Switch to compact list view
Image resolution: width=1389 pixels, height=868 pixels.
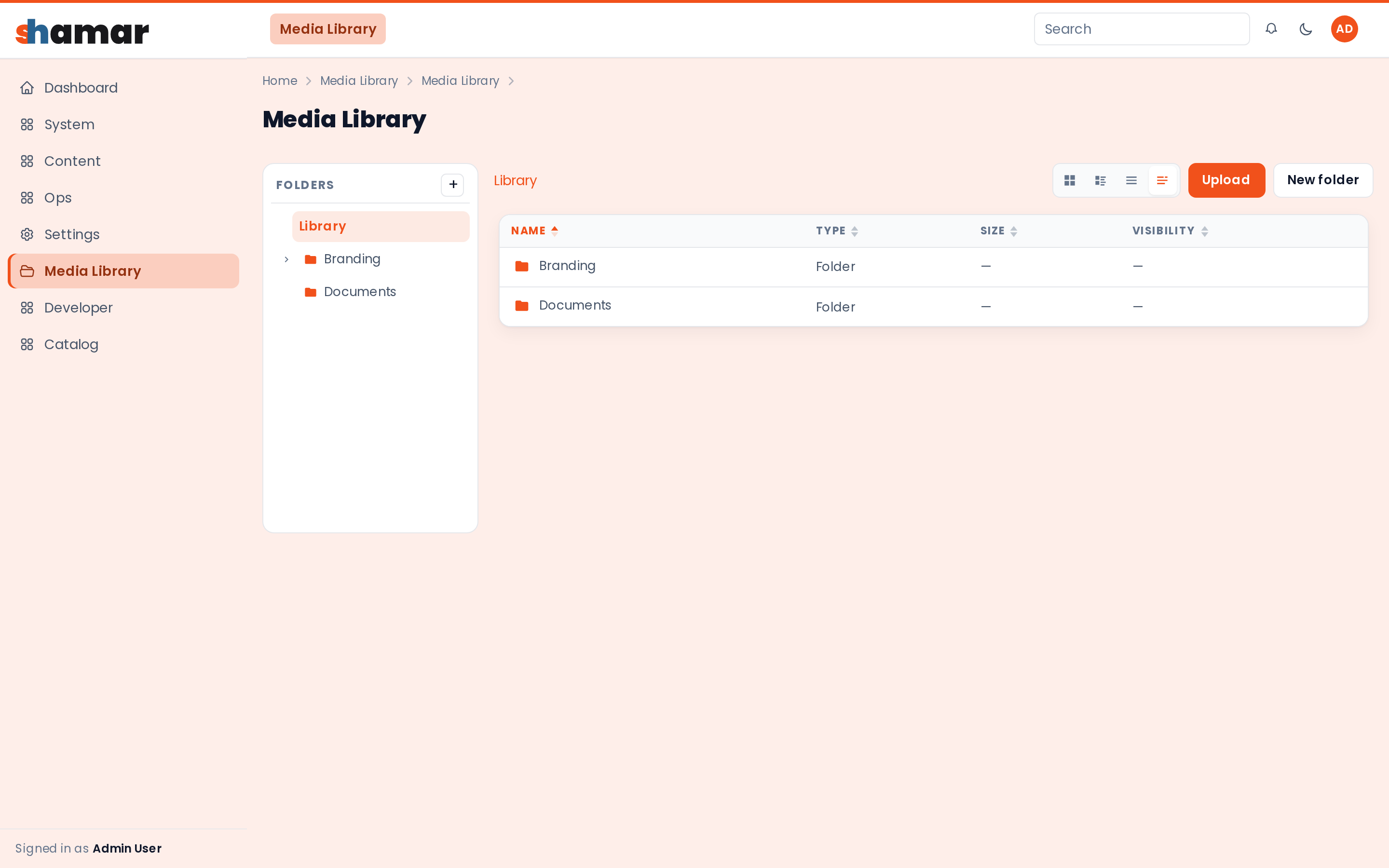pos(1131,180)
